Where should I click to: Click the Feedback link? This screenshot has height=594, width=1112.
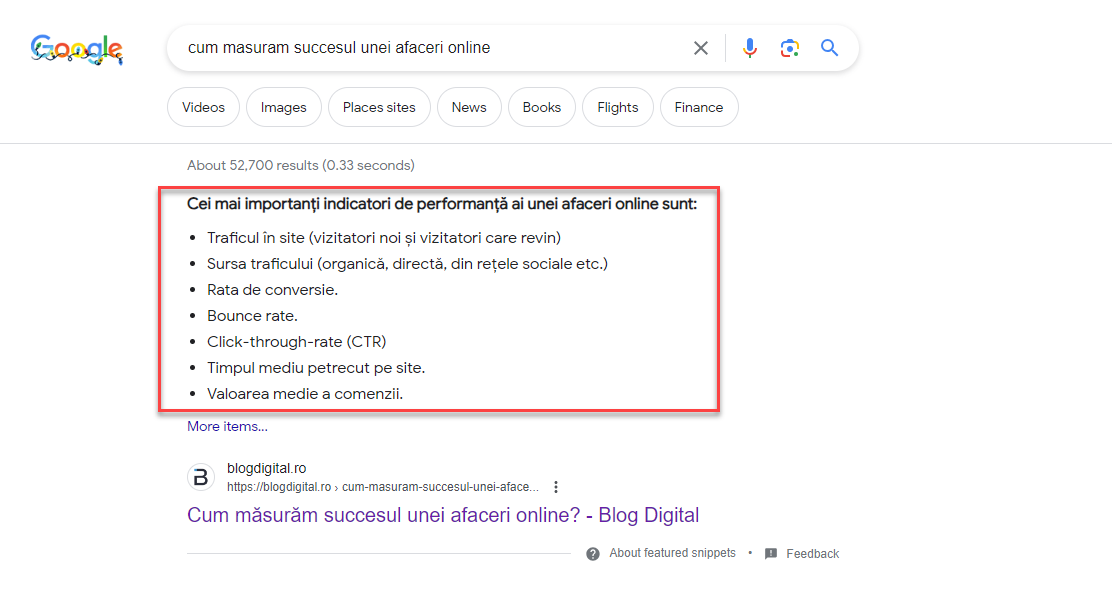(x=813, y=553)
